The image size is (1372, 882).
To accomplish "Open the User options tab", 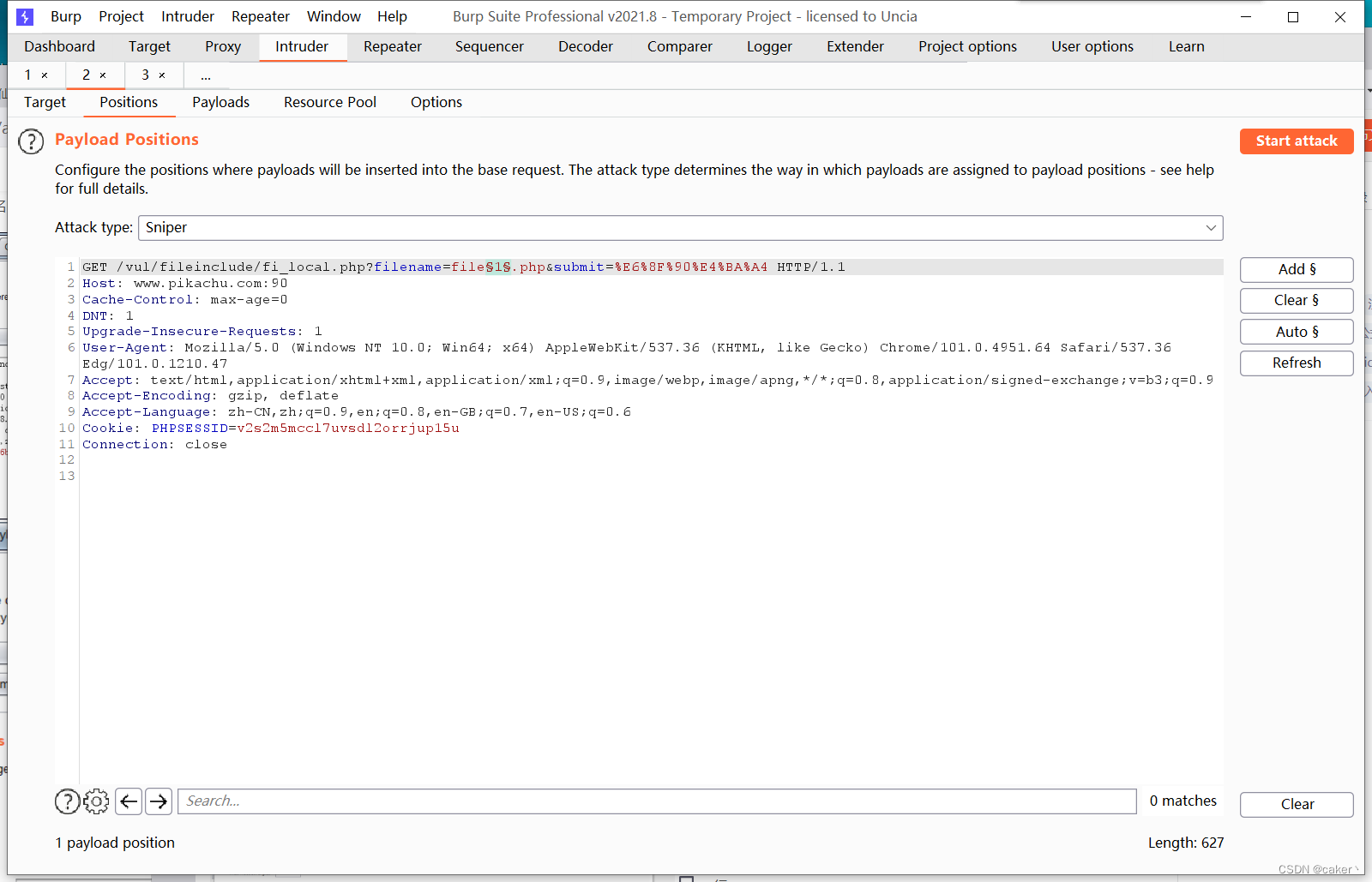I will (1092, 46).
